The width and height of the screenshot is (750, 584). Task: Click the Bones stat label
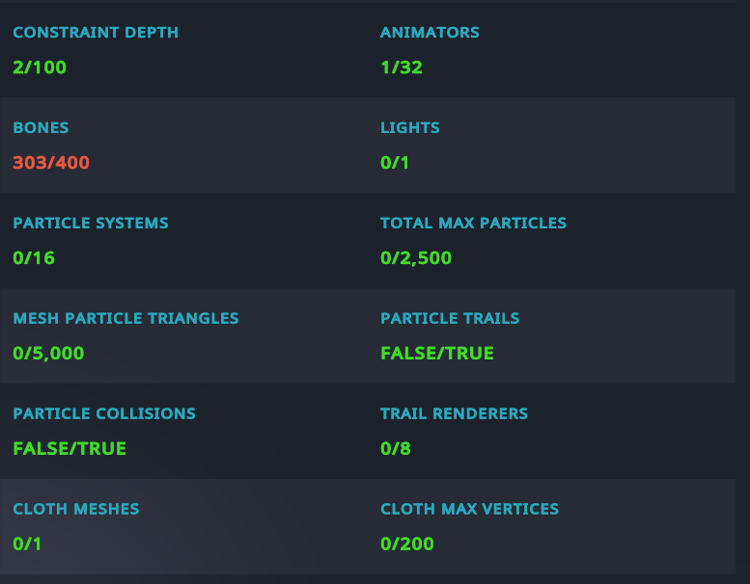[41, 128]
